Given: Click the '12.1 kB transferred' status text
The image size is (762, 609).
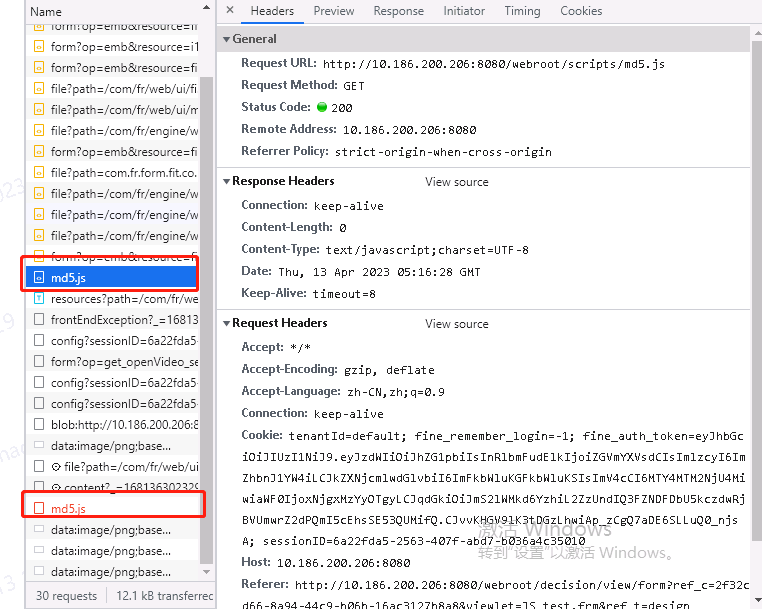Looking at the screenshot, I should pyautogui.click(x=164, y=596).
